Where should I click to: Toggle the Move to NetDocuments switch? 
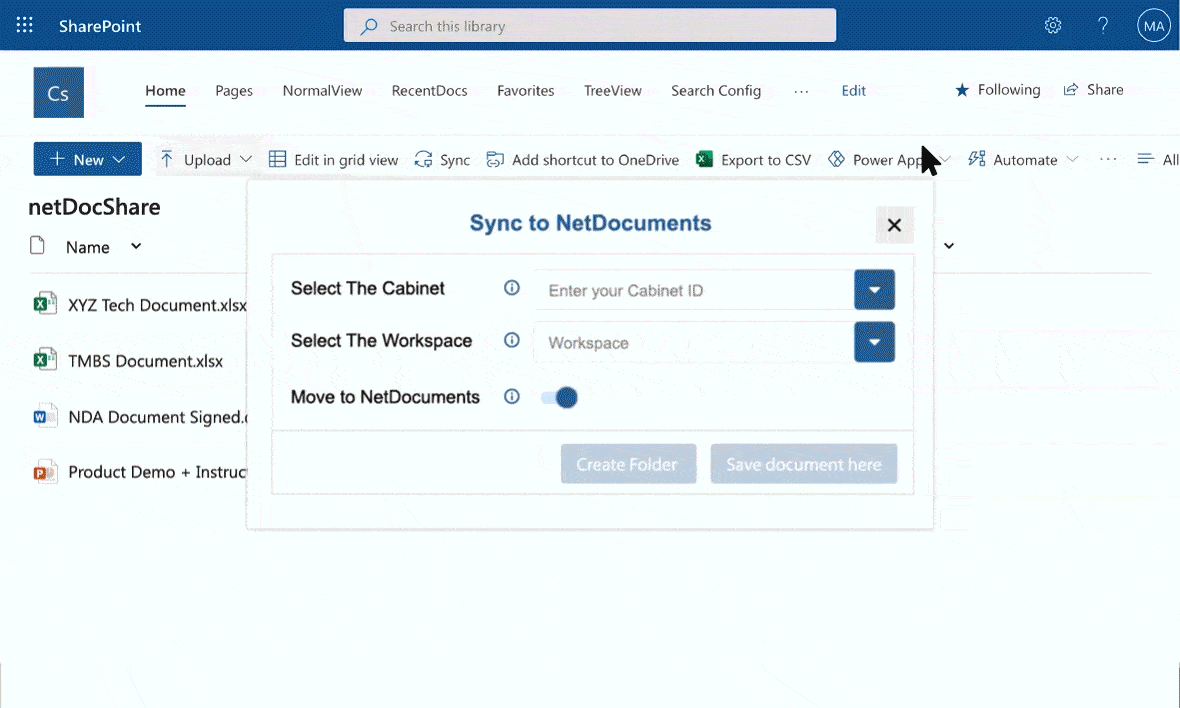pos(559,397)
